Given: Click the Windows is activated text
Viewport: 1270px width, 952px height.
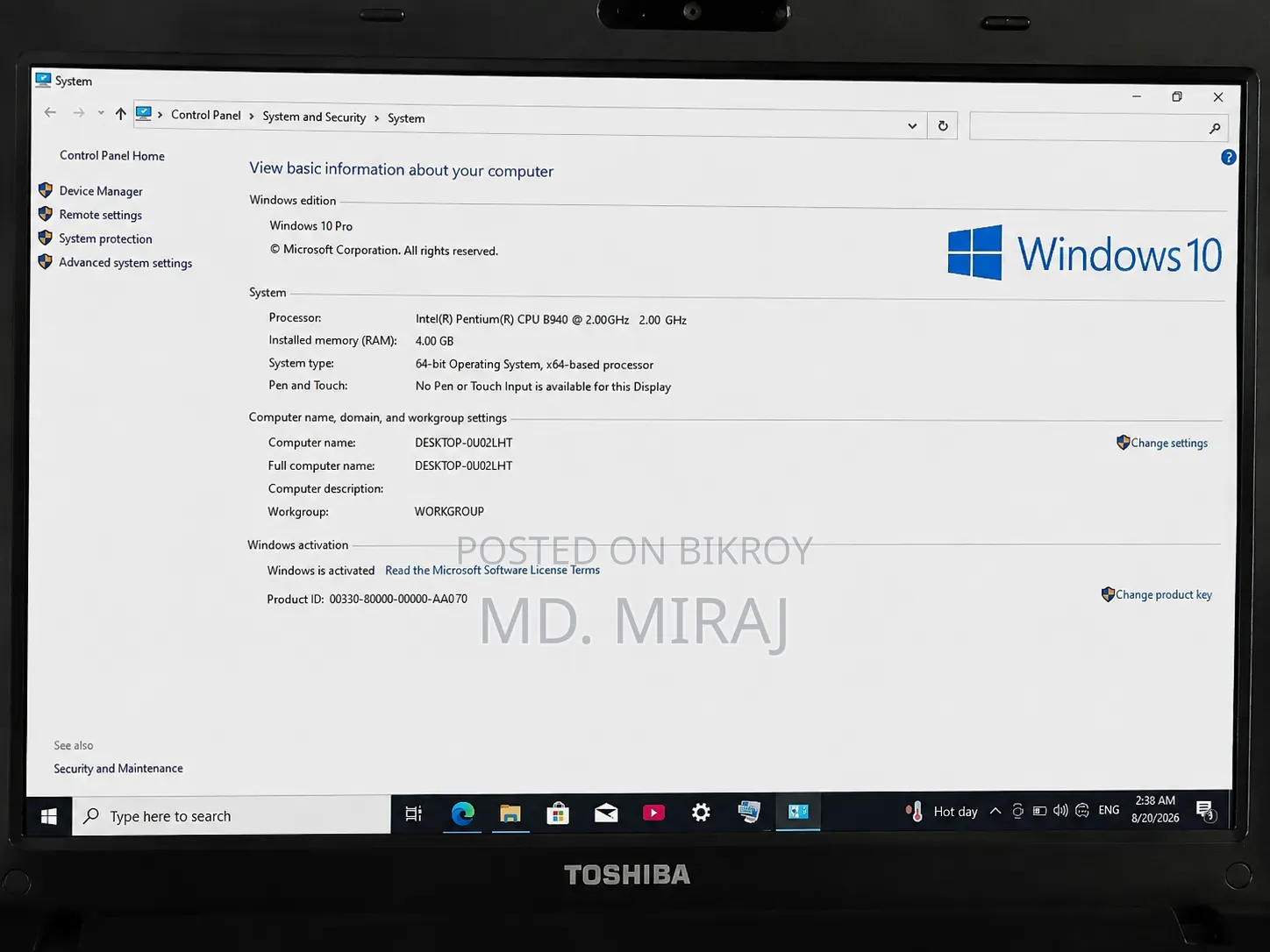Looking at the screenshot, I should (x=321, y=571).
